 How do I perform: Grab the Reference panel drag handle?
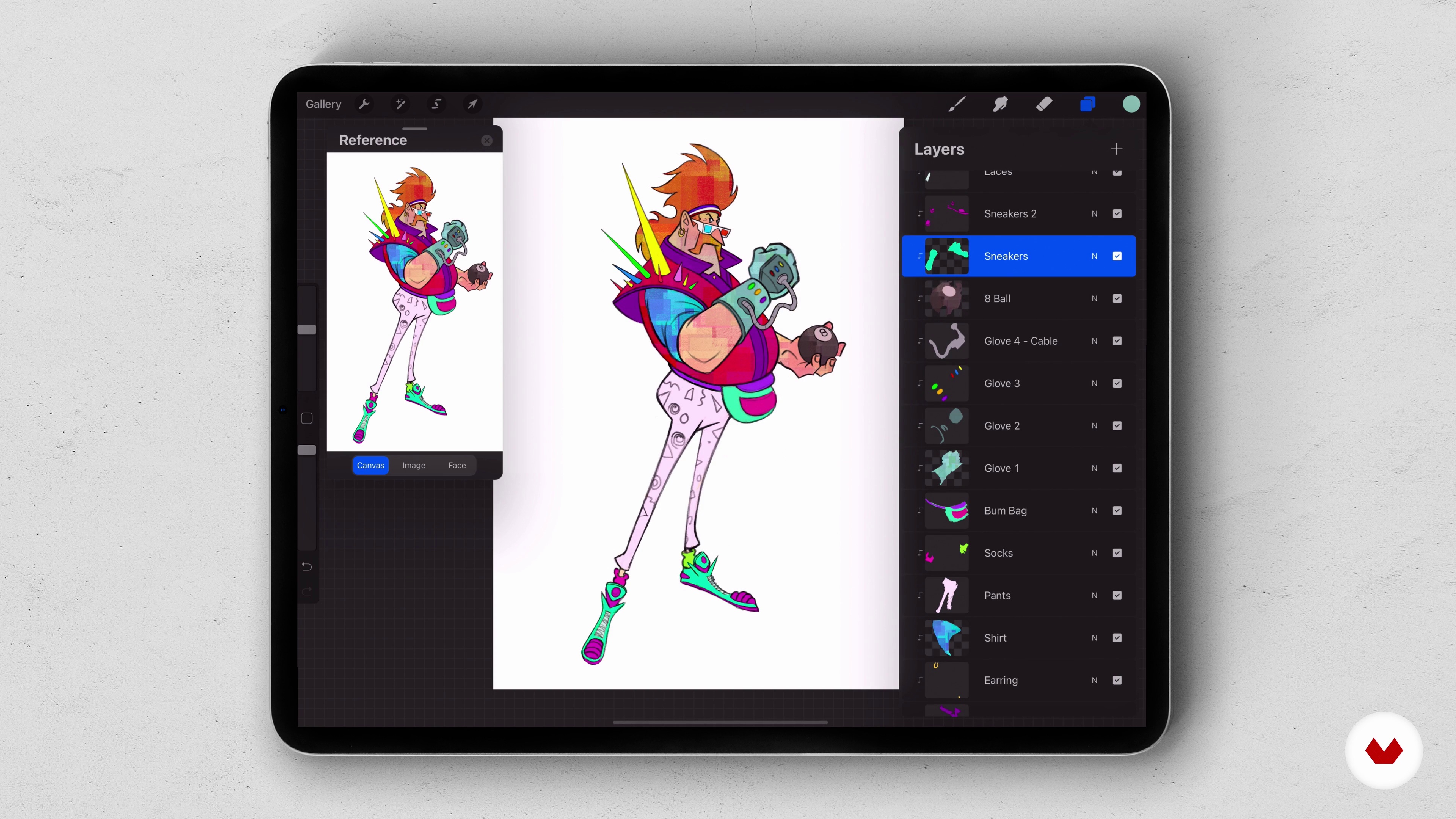point(415,129)
